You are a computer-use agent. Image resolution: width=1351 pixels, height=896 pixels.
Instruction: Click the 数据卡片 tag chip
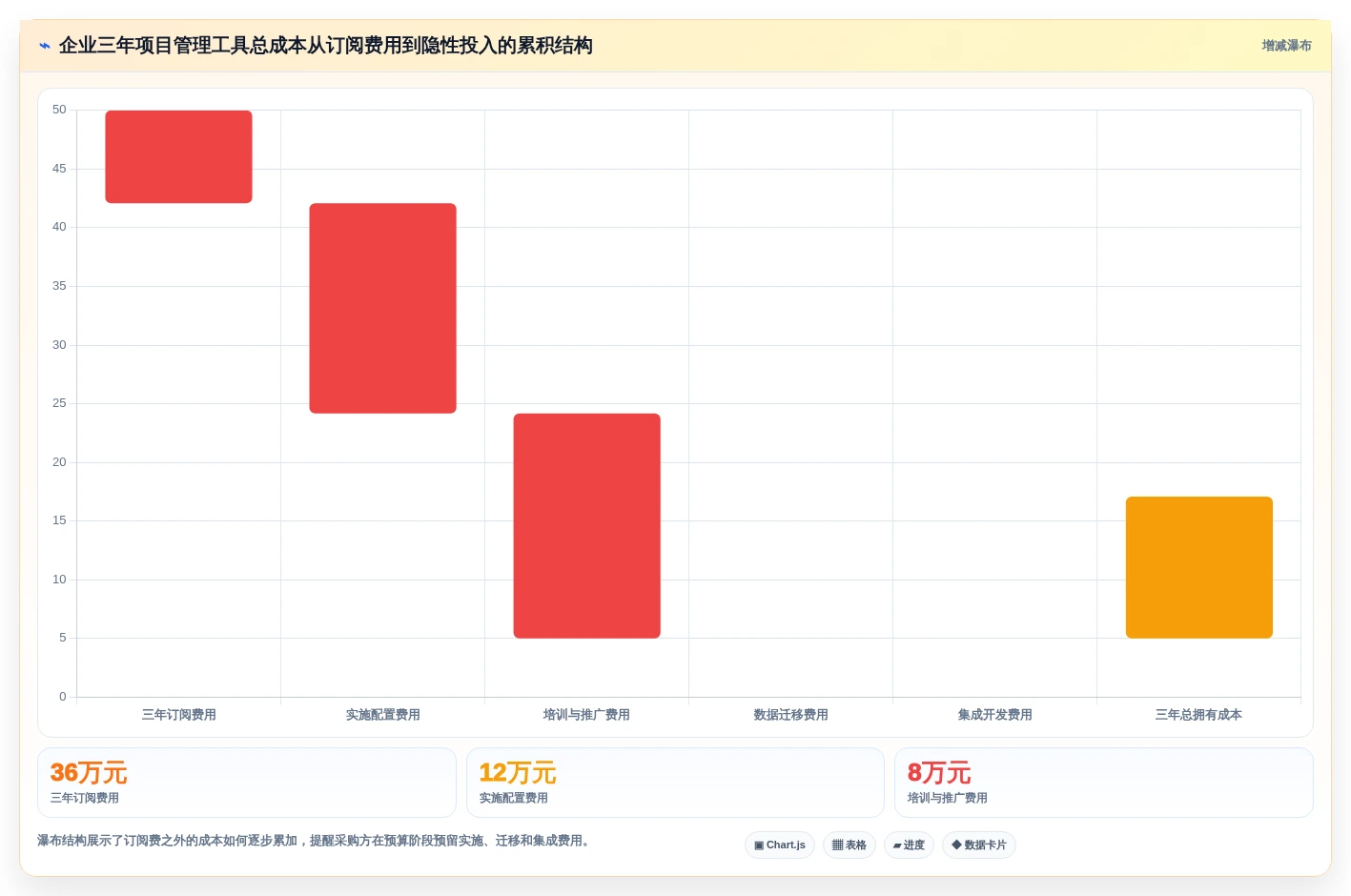979,845
